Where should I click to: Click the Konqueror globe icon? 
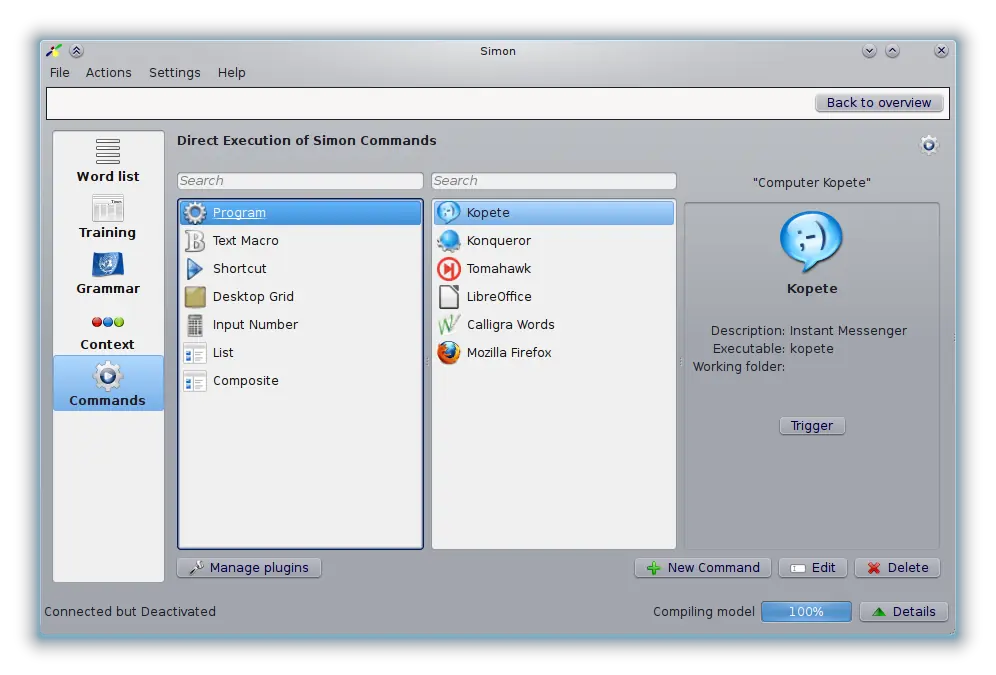pos(448,241)
